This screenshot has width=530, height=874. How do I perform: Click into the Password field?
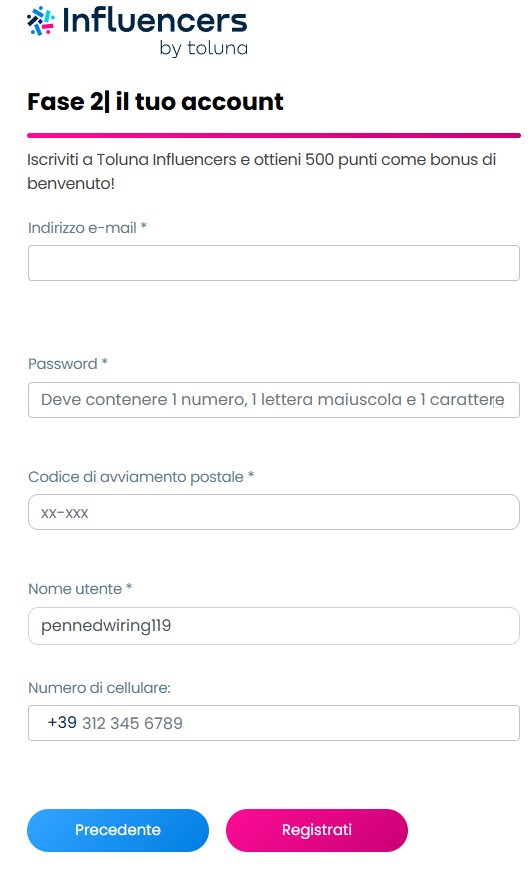[274, 400]
